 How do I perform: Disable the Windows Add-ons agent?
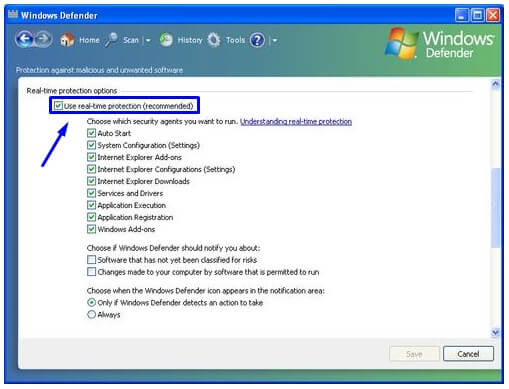click(x=91, y=229)
